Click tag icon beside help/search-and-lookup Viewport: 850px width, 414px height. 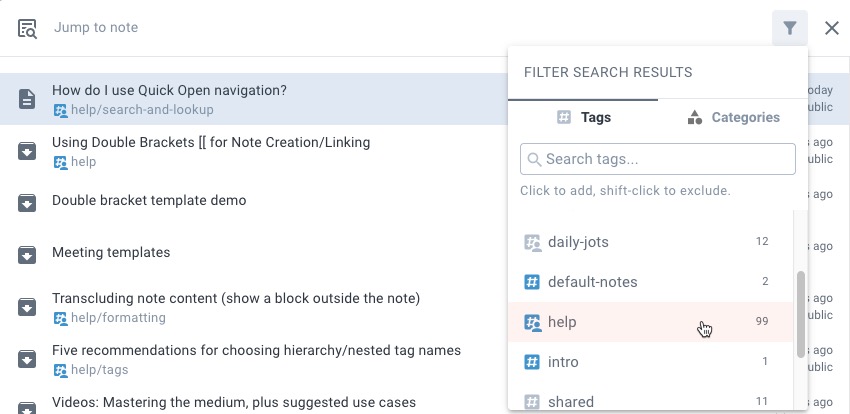click(x=61, y=111)
